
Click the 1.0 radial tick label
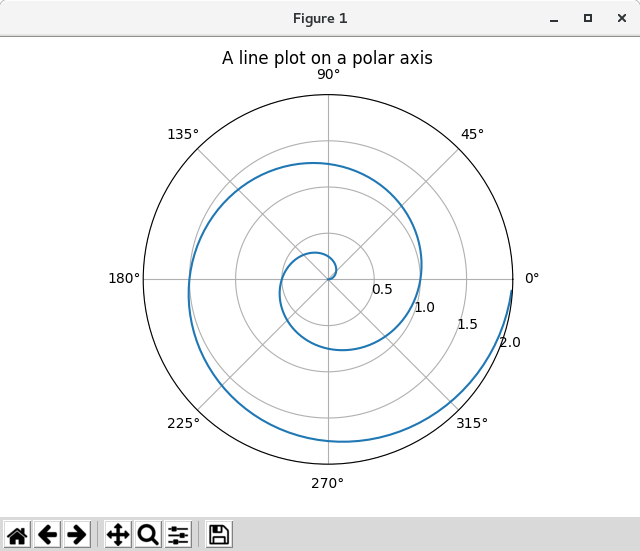point(424,307)
